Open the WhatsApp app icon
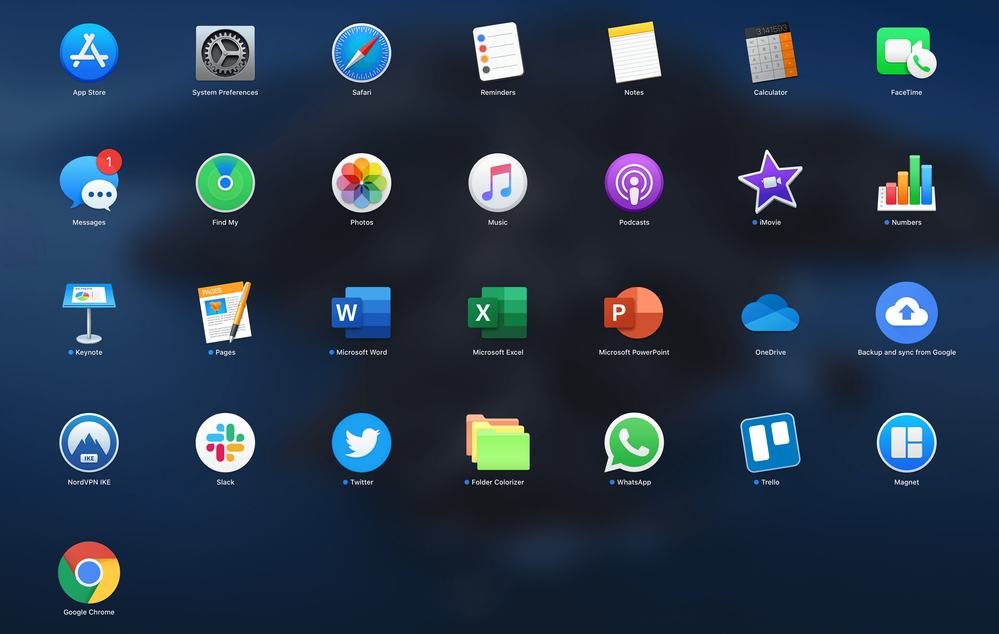Image resolution: width=999 pixels, height=634 pixels. point(634,443)
